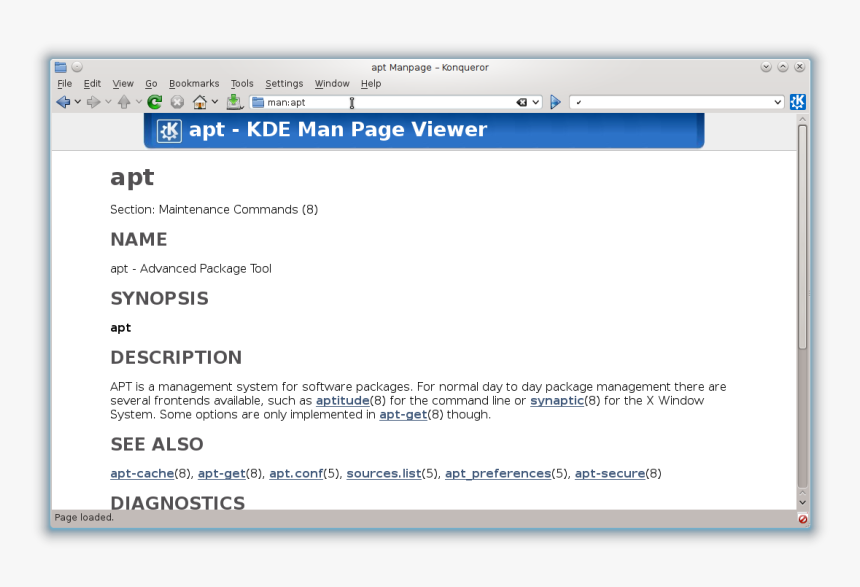Viewport: 860px width, 587px height.
Task: Click the red blocked icon in status bar
Action: (x=803, y=518)
